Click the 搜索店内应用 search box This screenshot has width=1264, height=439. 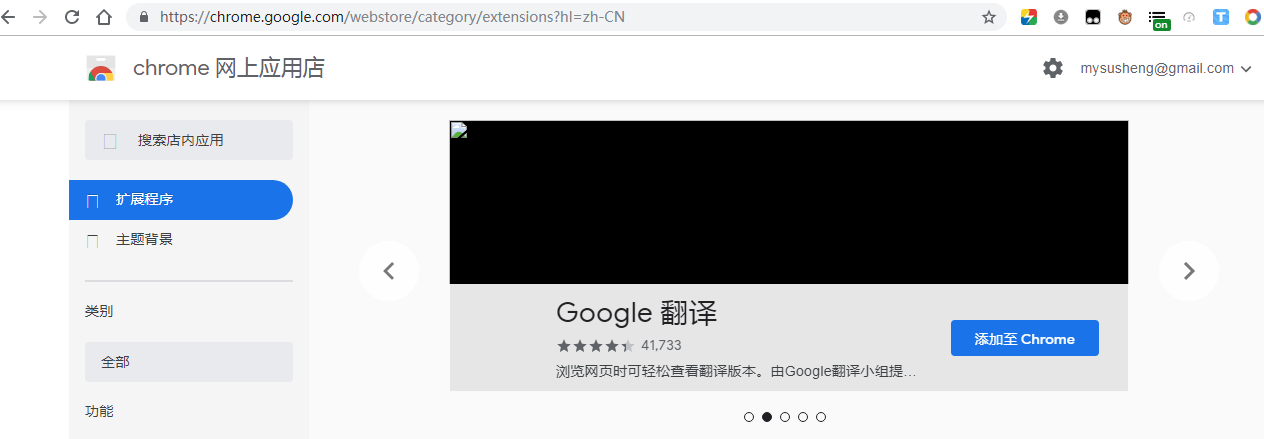coord(189,140)
